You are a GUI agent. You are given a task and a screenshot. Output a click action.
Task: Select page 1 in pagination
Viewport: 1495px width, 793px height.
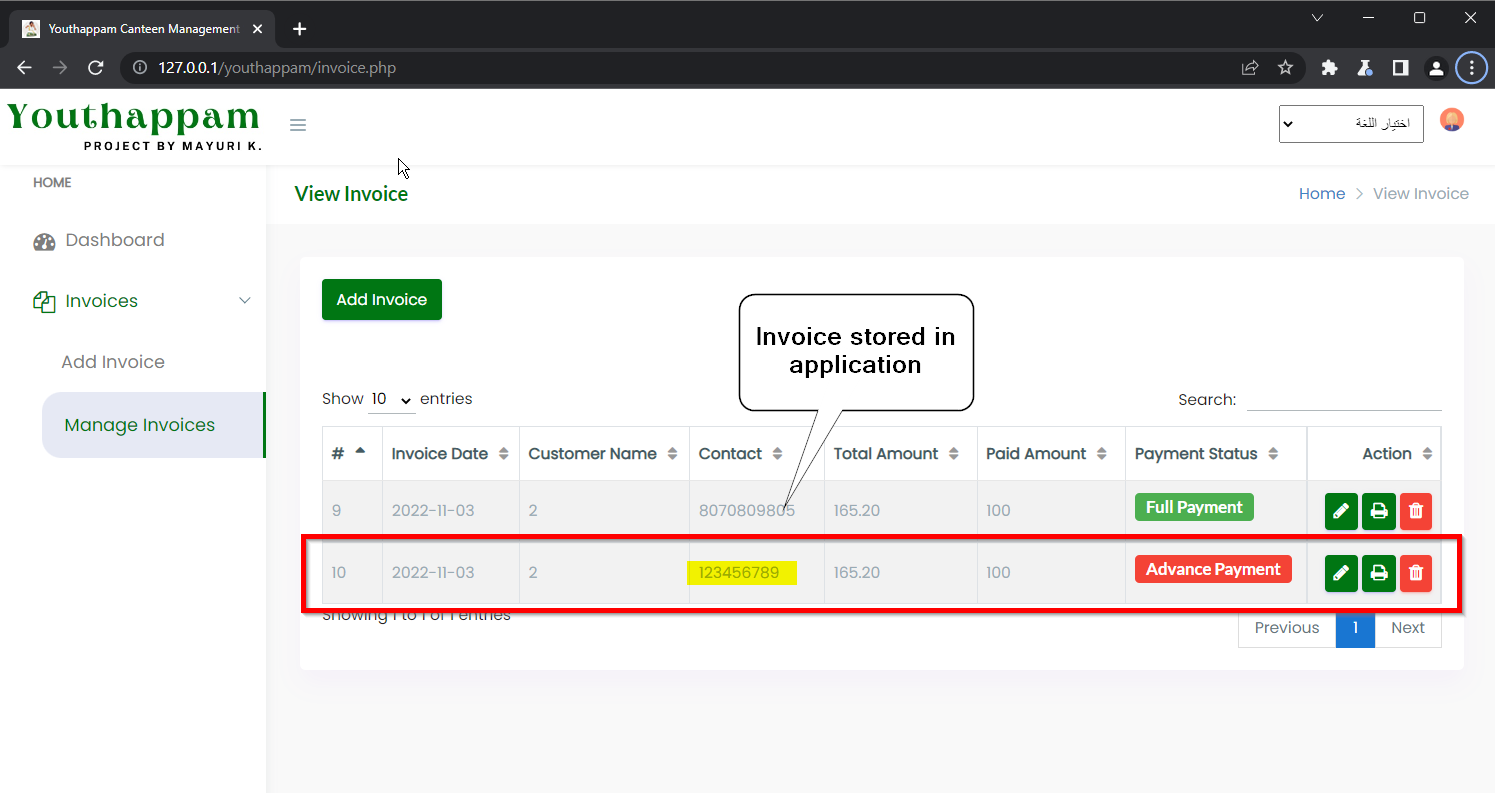pyautogui.click(x=1355, y=628)
